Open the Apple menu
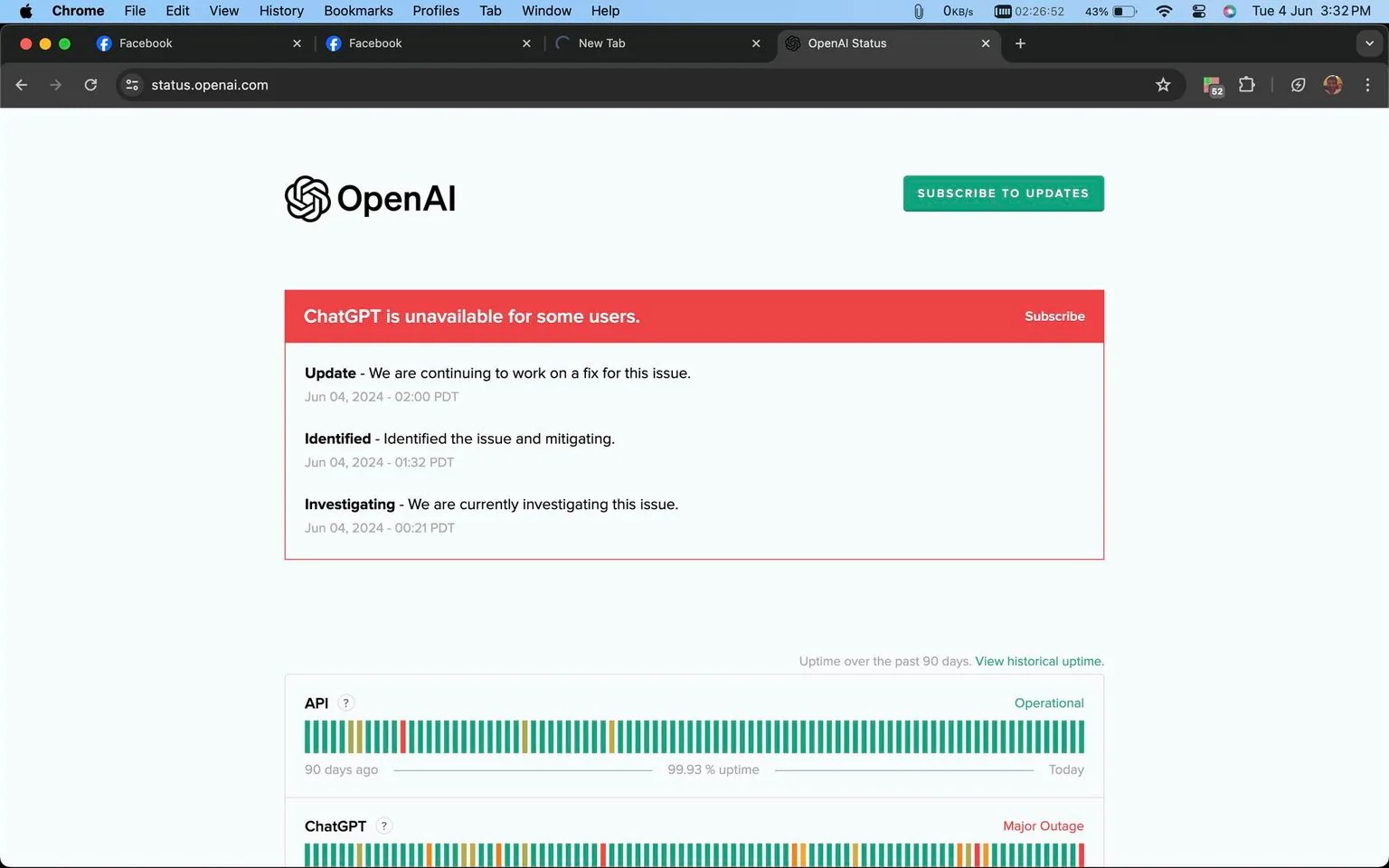 [25, 11]
